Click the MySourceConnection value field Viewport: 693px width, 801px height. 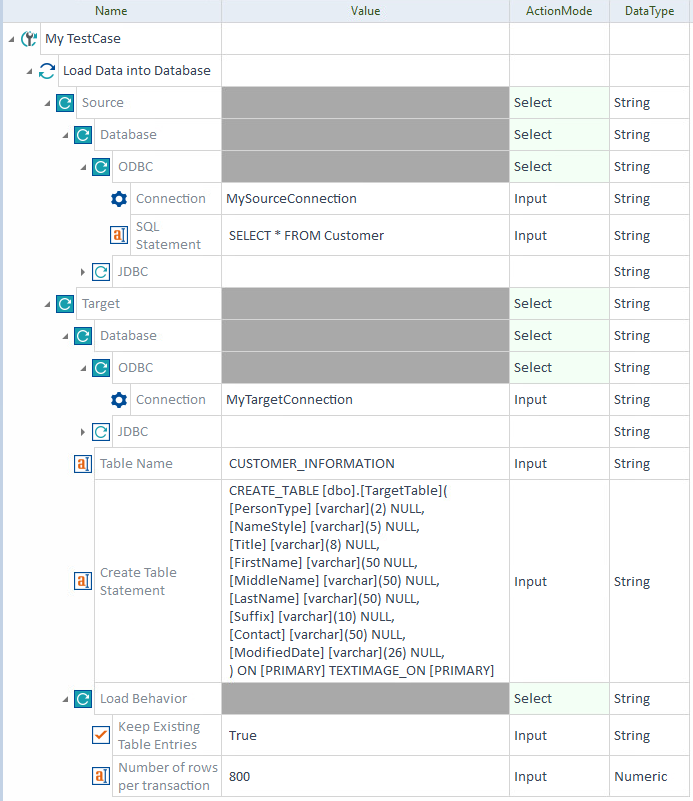pos(292,199)
